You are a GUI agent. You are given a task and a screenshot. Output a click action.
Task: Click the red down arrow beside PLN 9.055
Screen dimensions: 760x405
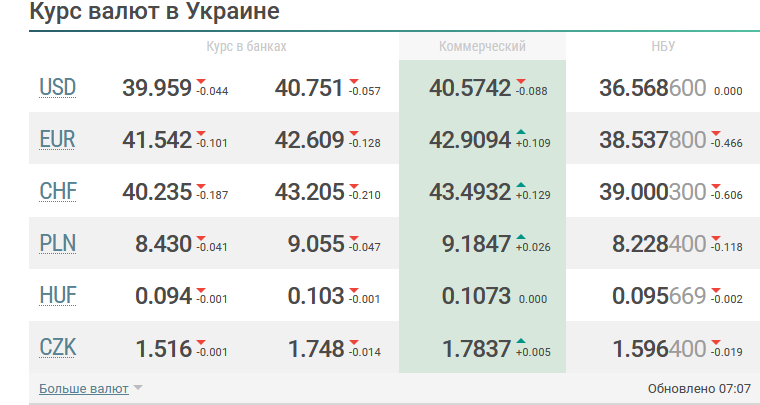(352, 237)
